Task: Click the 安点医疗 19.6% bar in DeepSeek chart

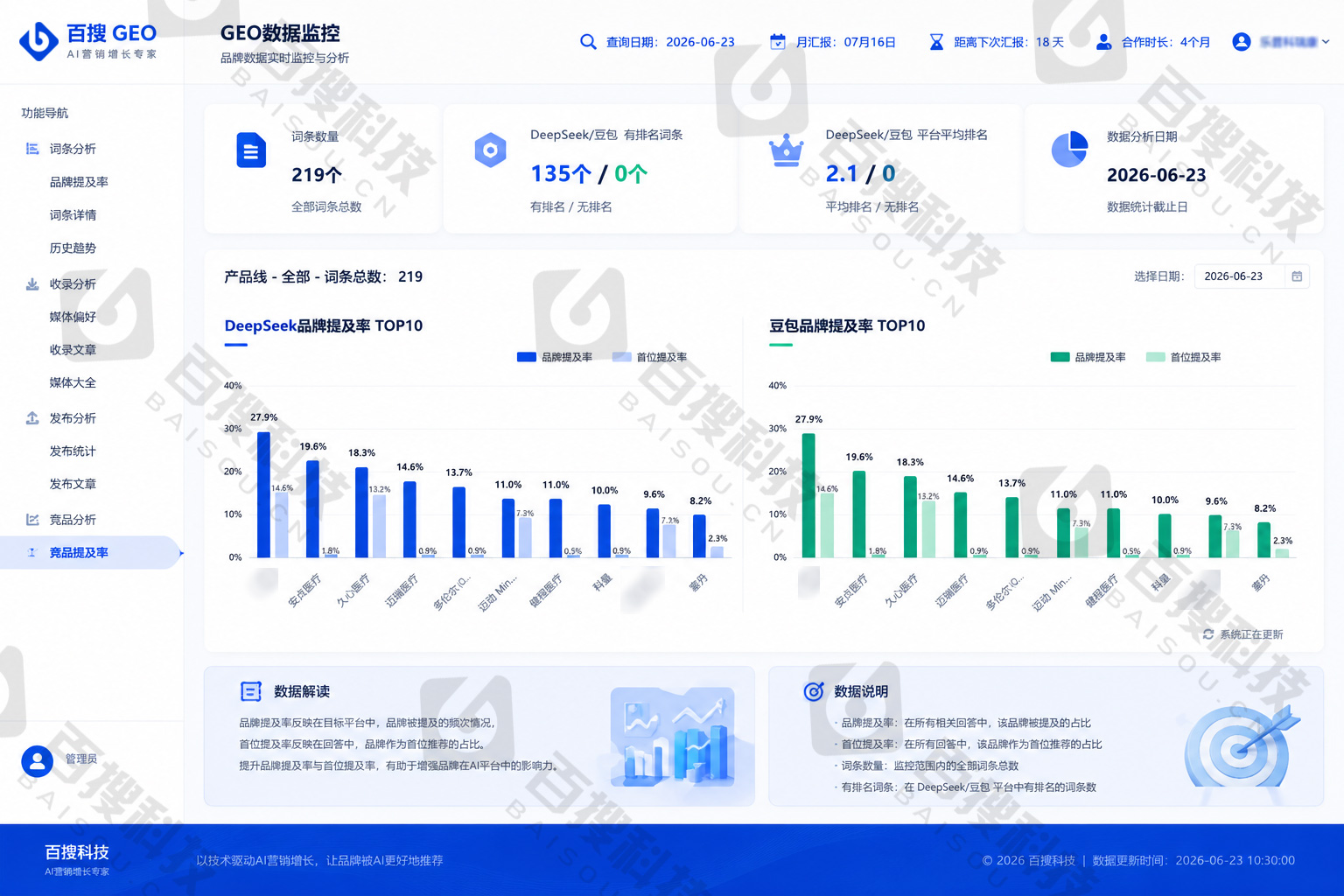Action: (x=312, y=508)
